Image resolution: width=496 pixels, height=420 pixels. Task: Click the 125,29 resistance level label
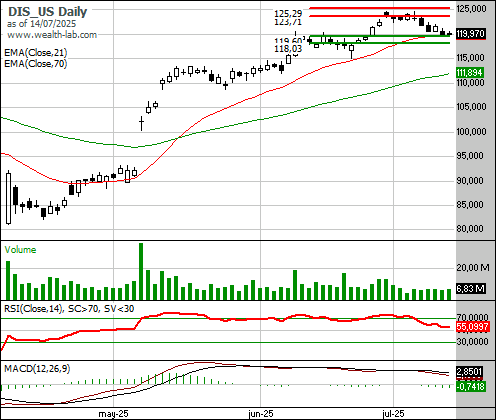(x=288, y=13)
